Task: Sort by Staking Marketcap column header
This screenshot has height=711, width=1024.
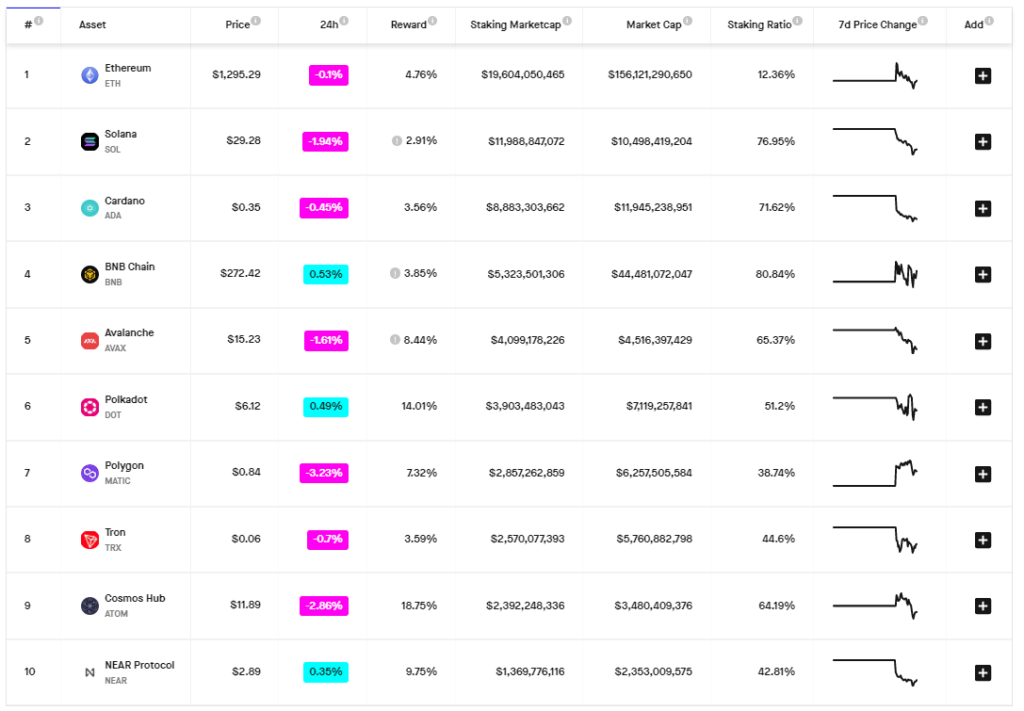Action: 516,24
